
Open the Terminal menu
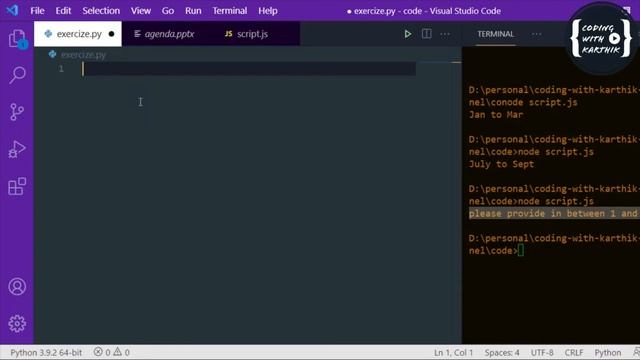point(229,11)
